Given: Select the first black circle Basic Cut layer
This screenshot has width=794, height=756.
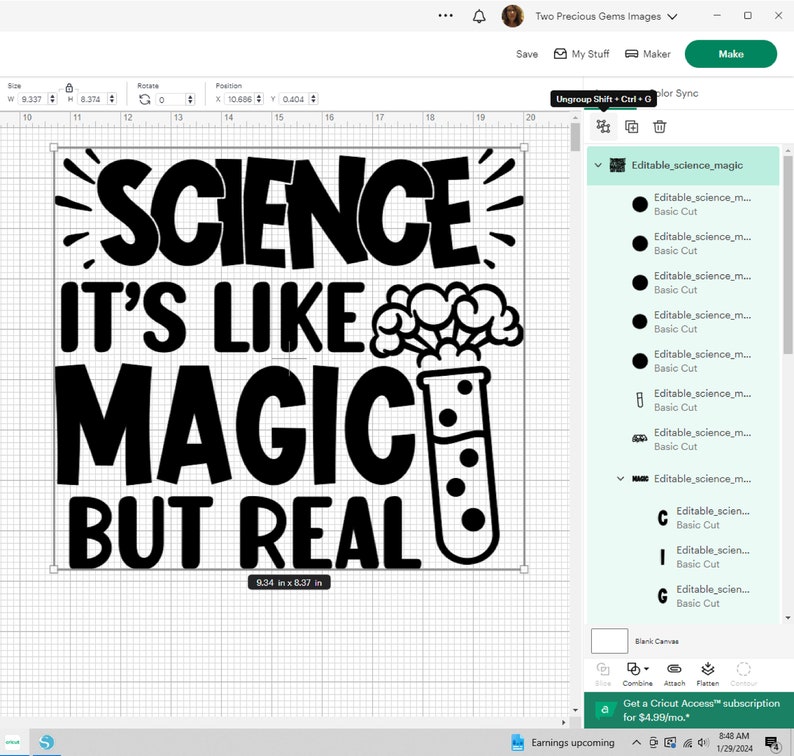Looking at the screenshot, I should click(x=683, y=204).
